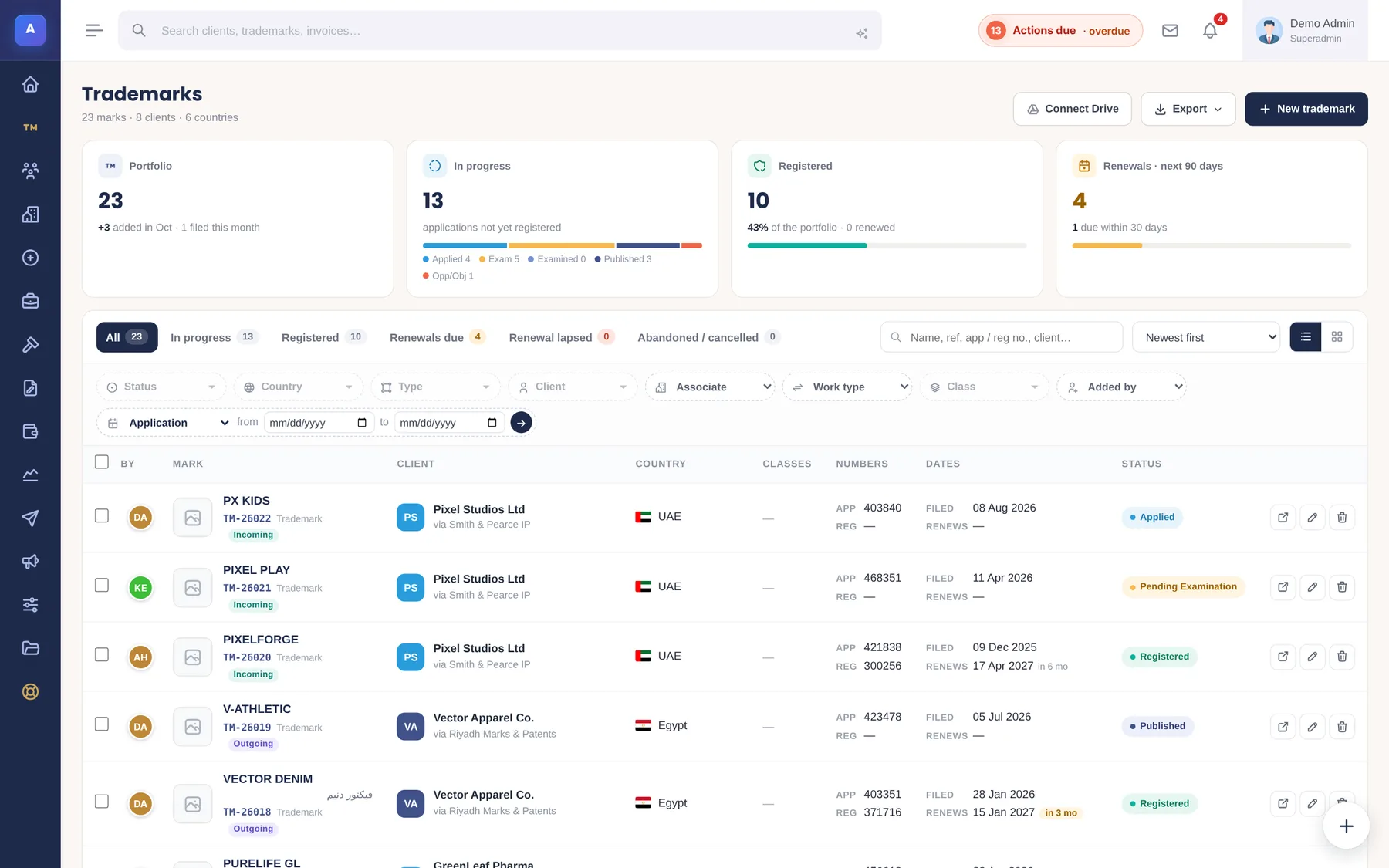
Task: Switch to grid view layout
Action: pos(1337,336)
